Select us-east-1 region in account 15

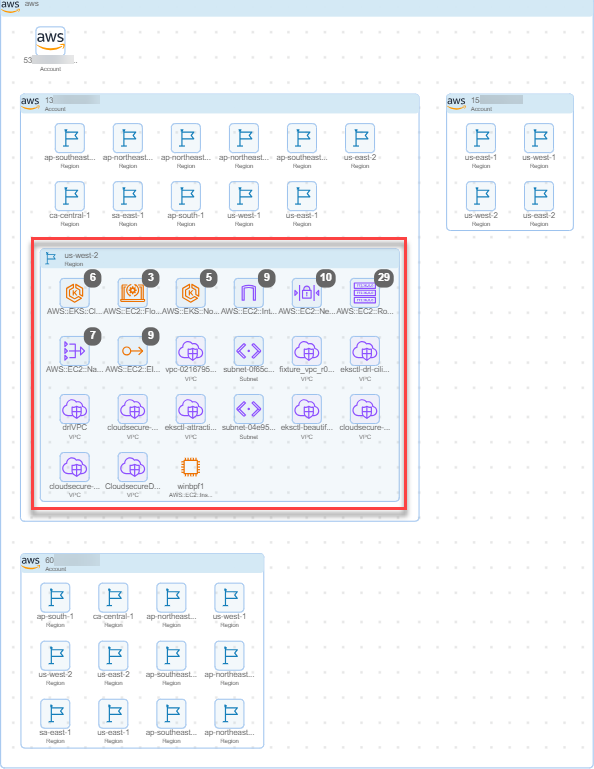(481, 138)
